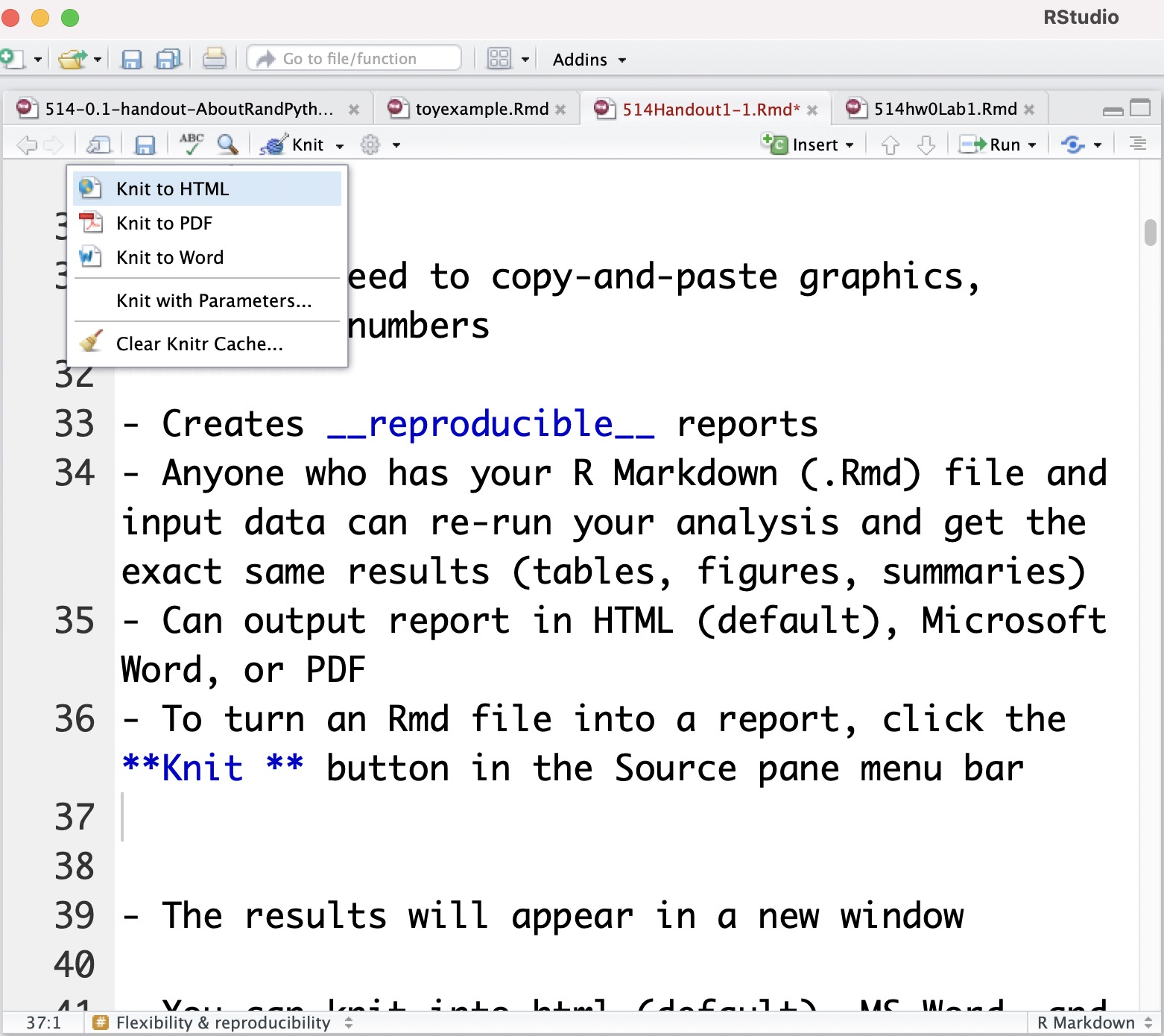Go back to previous source location
The height and width of the screenshot is (1036, 1164).
[x=27, y=145]
